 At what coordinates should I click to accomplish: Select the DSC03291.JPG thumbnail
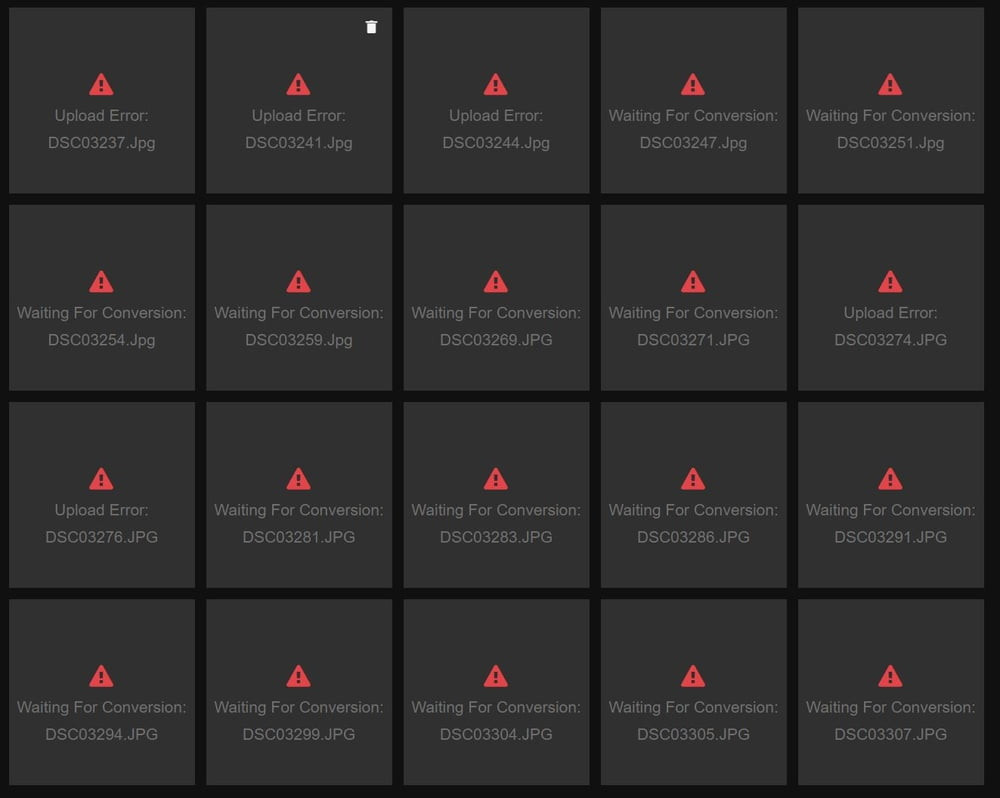point(890,494)
